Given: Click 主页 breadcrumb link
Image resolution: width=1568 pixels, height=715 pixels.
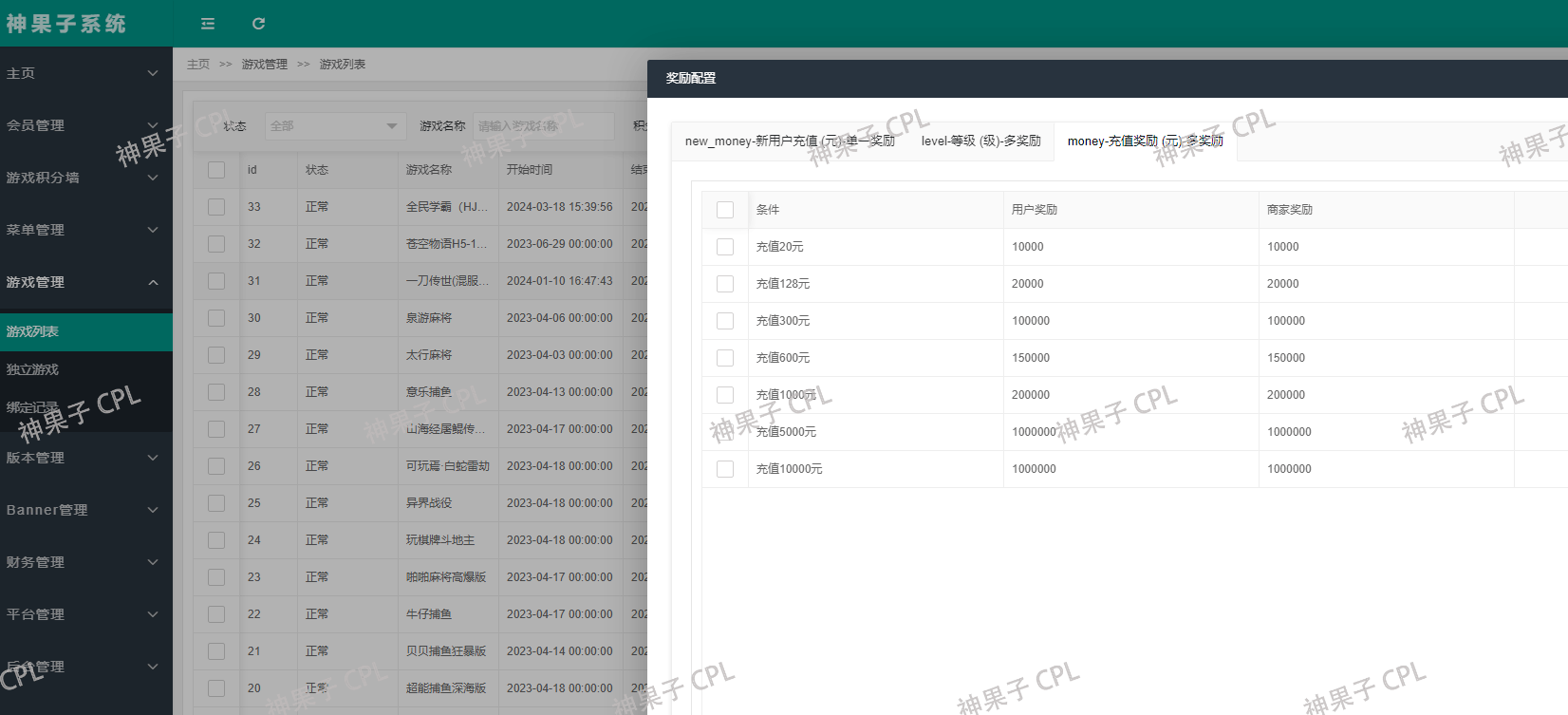Looking at the screenshot, I should point(198,65).
